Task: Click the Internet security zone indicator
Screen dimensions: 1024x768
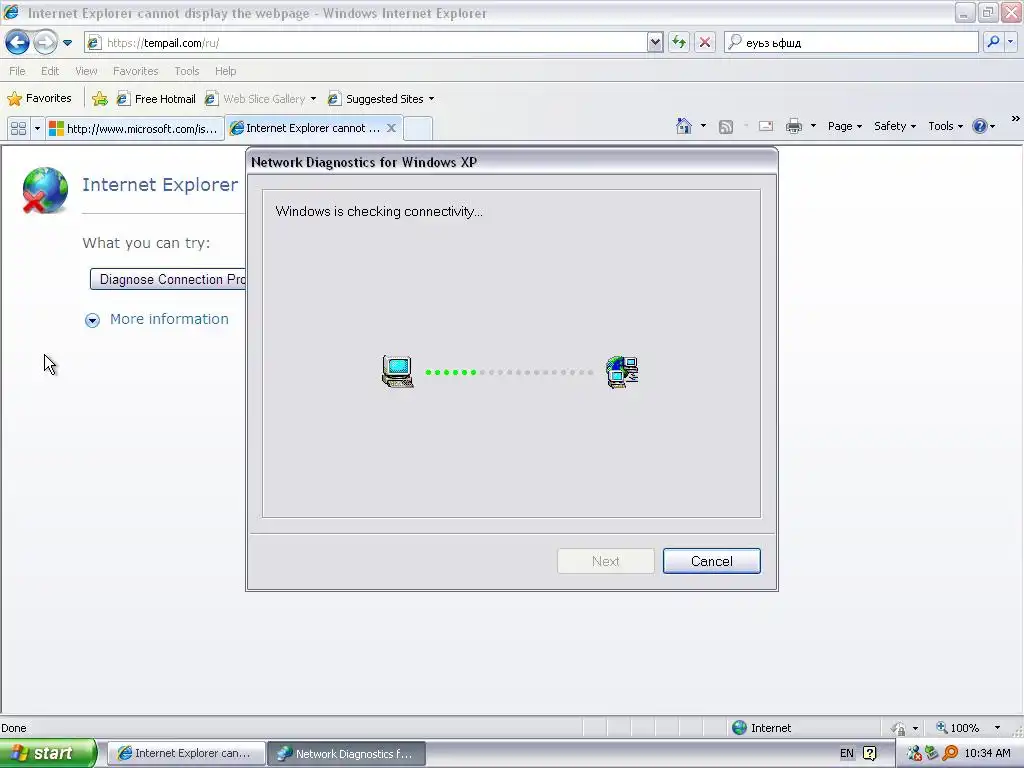Action: pos(761,728)
